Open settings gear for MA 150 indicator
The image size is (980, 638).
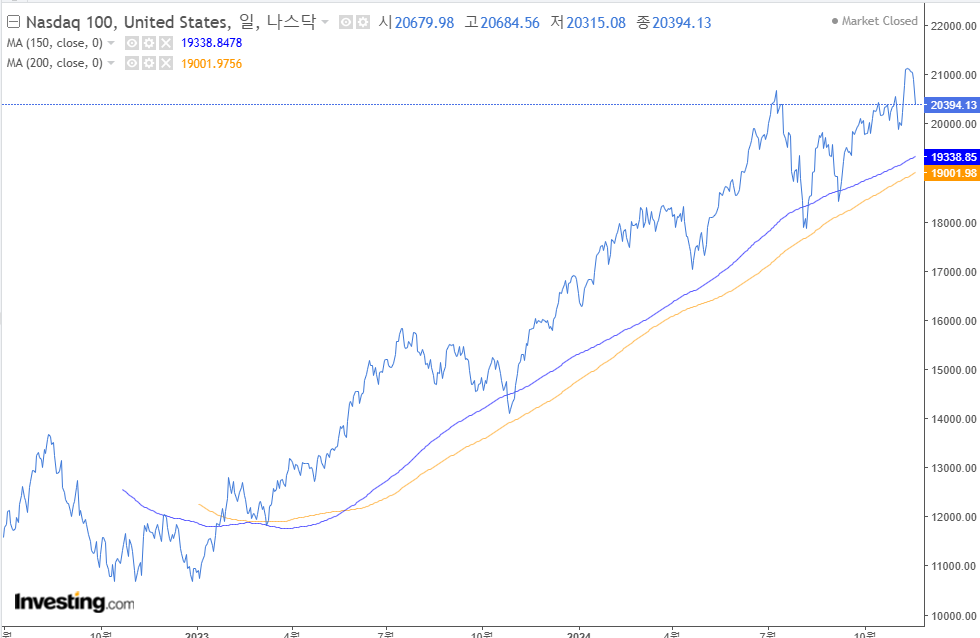pyautogui.click(x=149, y=43)
